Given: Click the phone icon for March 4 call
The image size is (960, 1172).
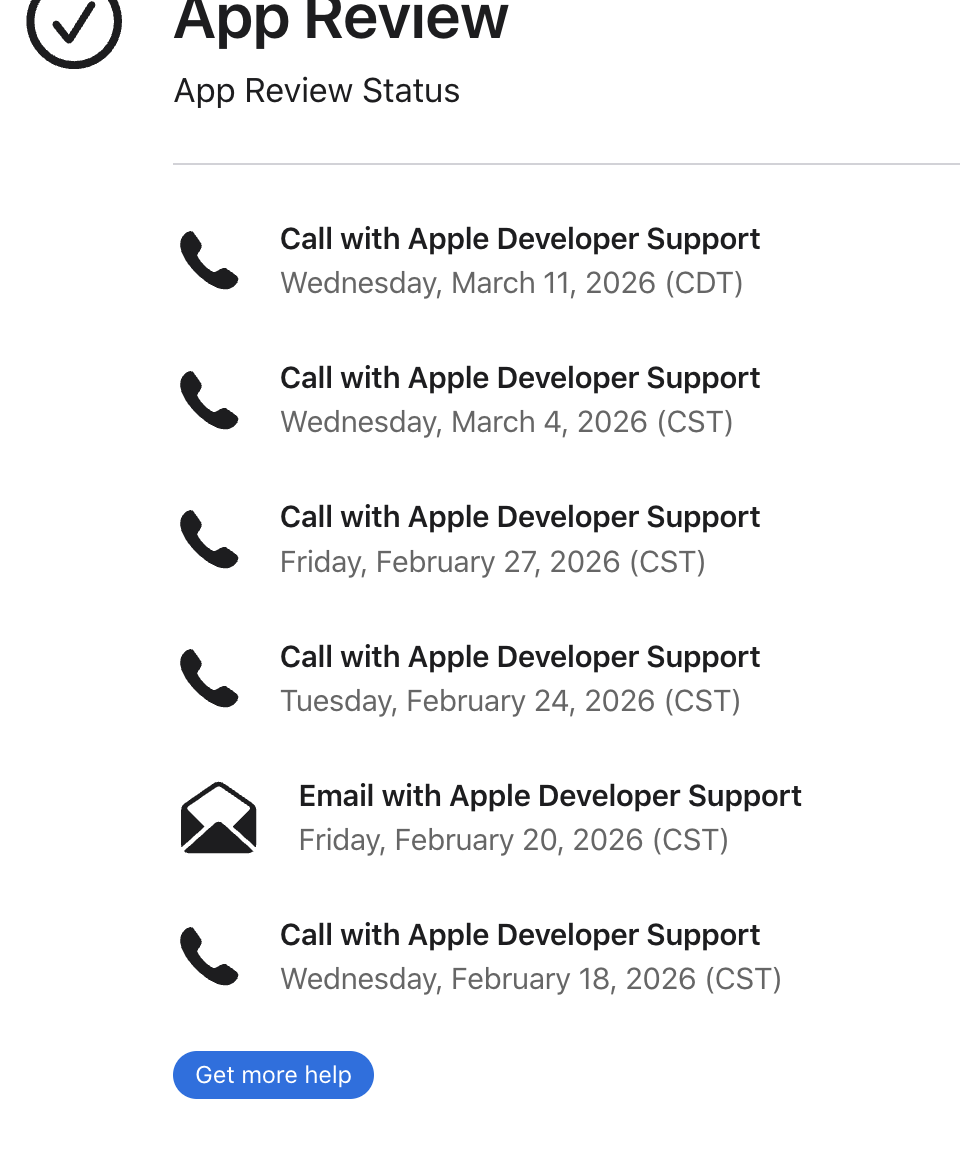Looking at the screenshot, I should coord(209,400).
